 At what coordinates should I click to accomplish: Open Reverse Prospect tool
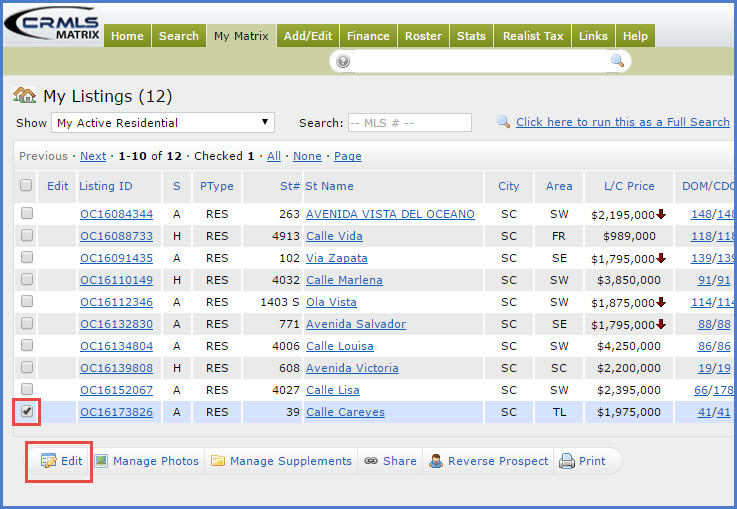489,461
